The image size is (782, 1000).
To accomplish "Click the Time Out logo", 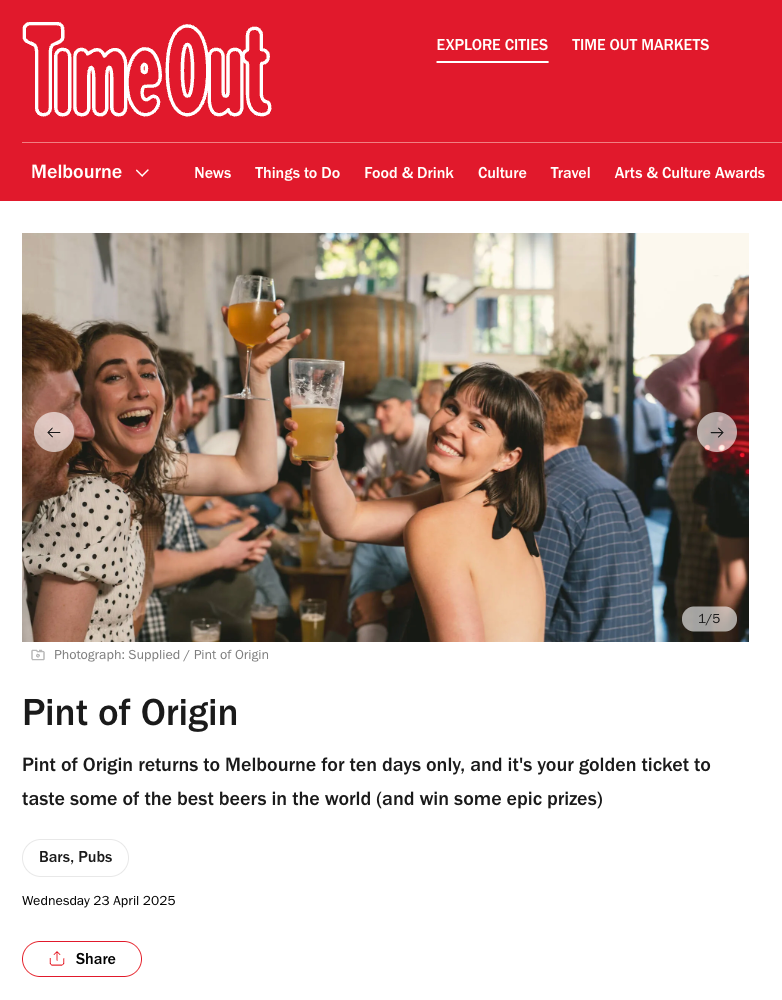I will 147,70.
